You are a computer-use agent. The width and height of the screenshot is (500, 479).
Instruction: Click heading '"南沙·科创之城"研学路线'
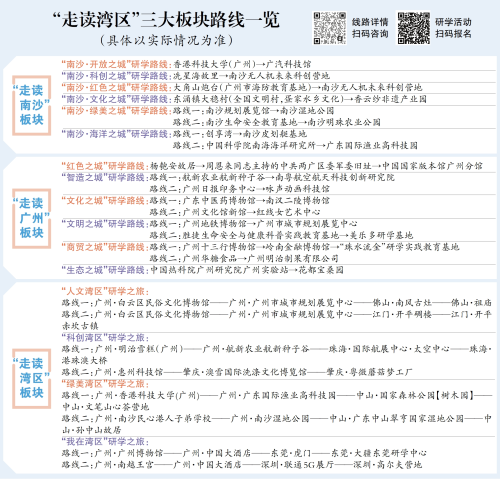point(115,76)
